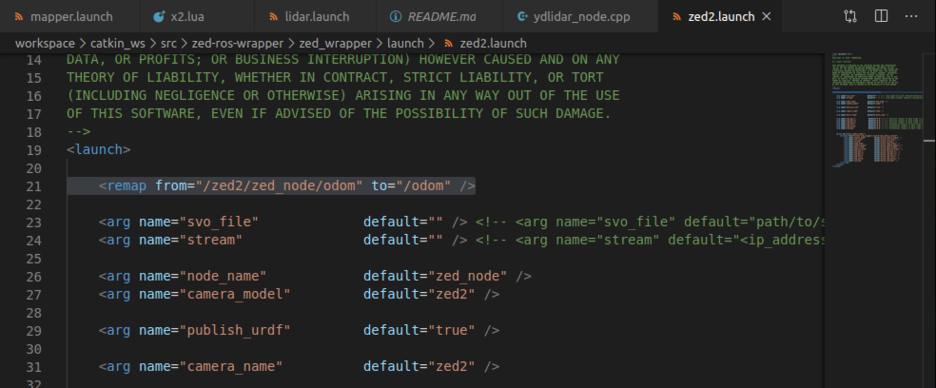Switch to the lidar.launch tab
Image resolution: width=936 pixels, height=388 pixels.
(316, 17)
